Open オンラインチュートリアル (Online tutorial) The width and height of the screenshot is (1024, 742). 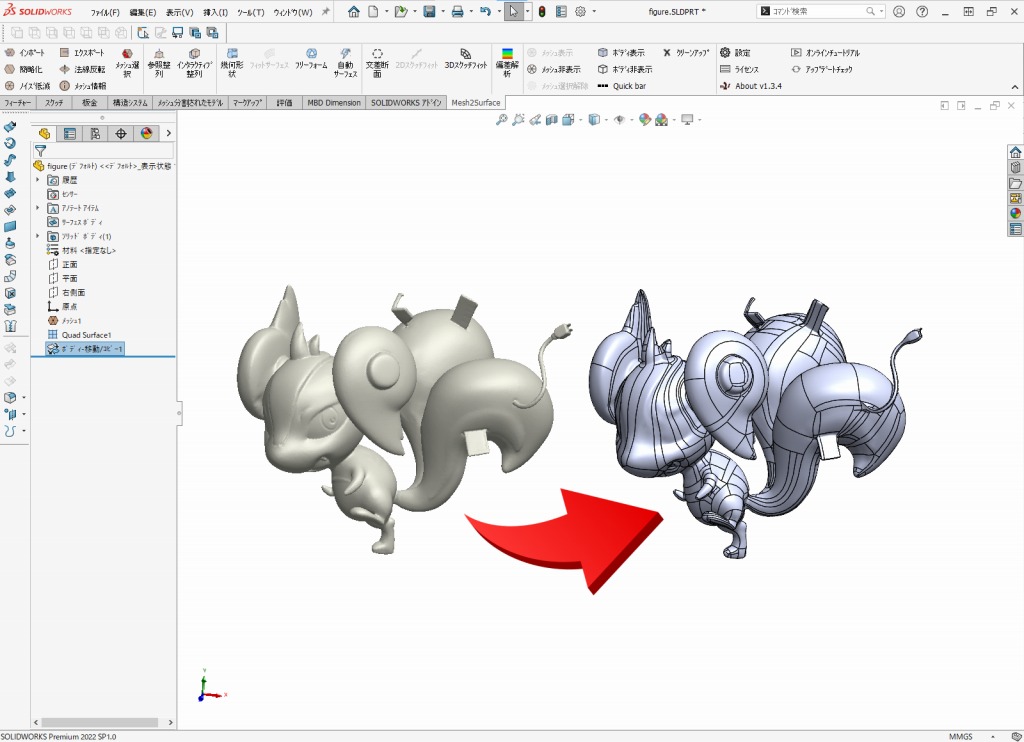pyautogui.click(x=825, y=52)
